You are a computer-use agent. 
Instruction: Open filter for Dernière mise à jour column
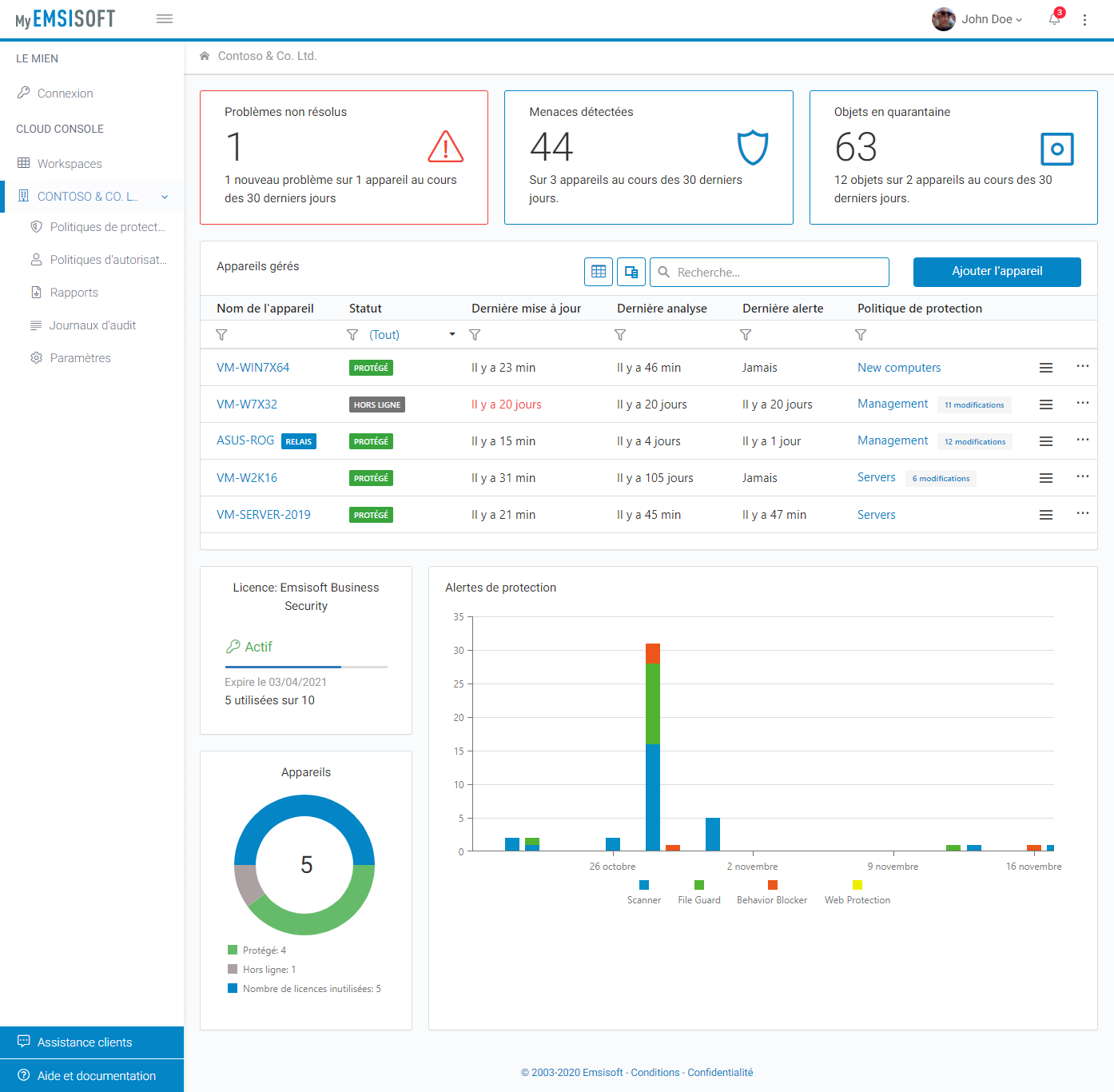tap(475, 335)
